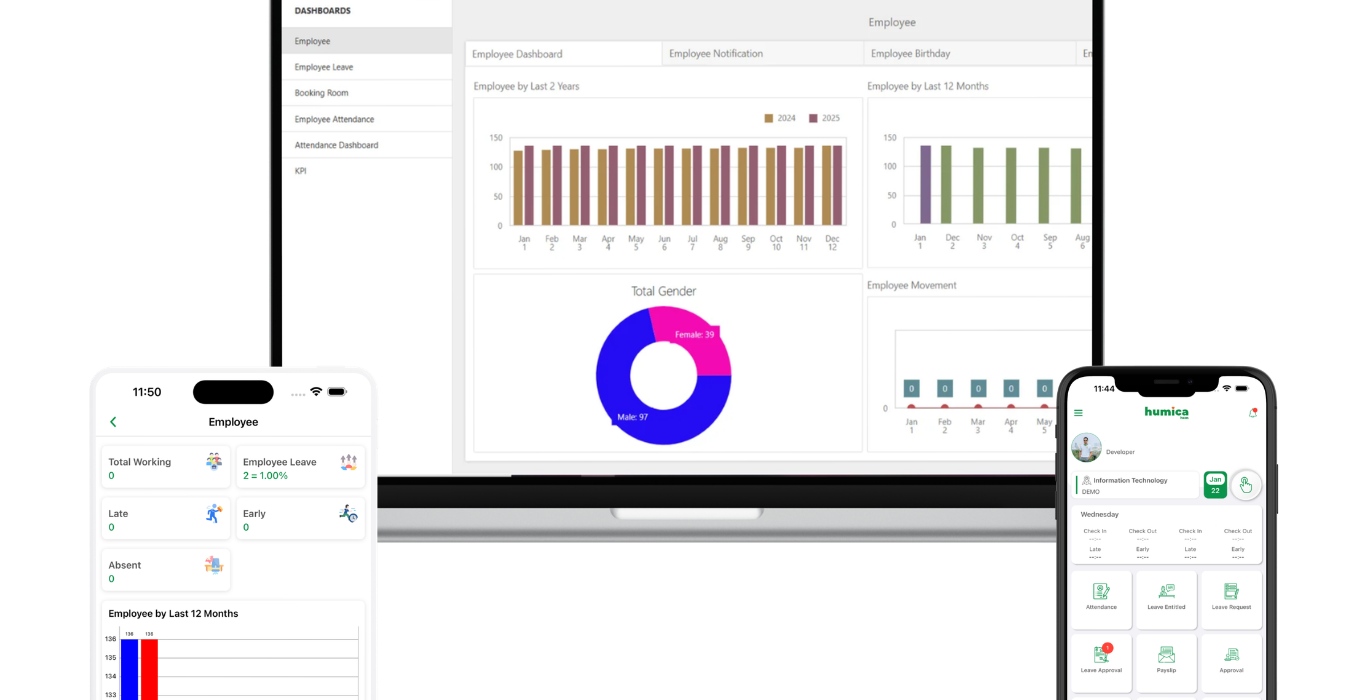Open Booking Room in the sidebar

(367, 93)
